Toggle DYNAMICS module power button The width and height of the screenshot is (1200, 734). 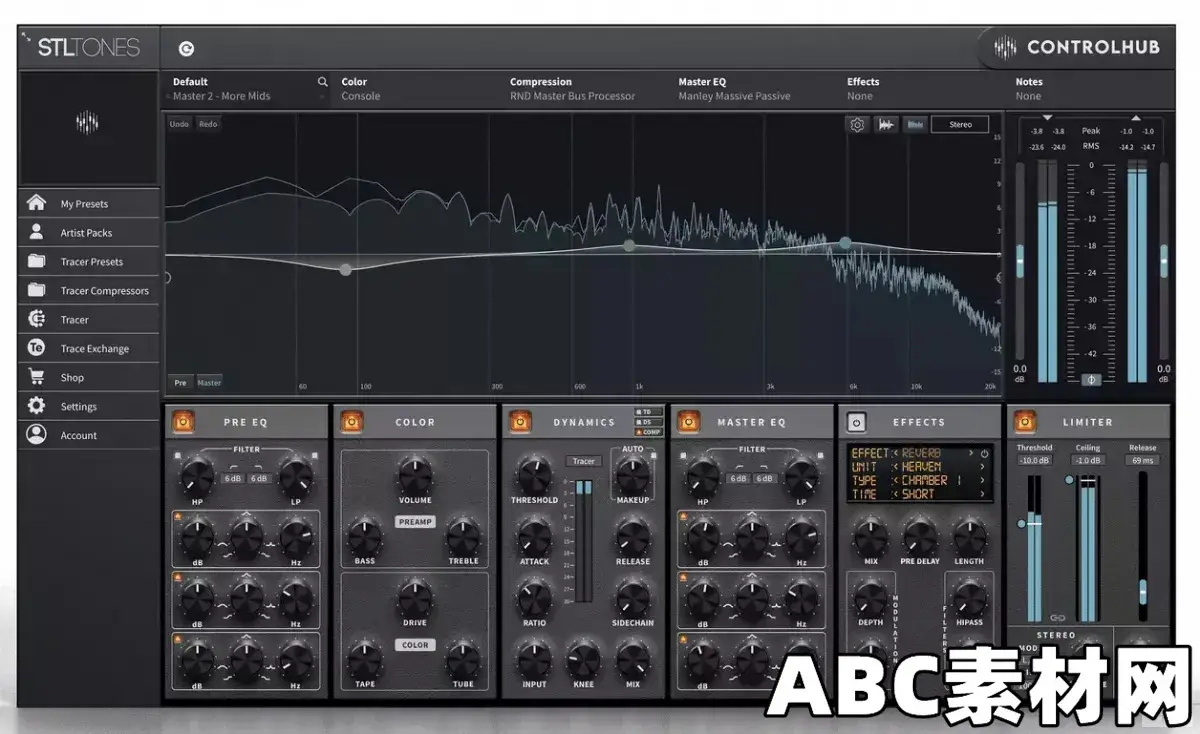(x=520, y=422)
